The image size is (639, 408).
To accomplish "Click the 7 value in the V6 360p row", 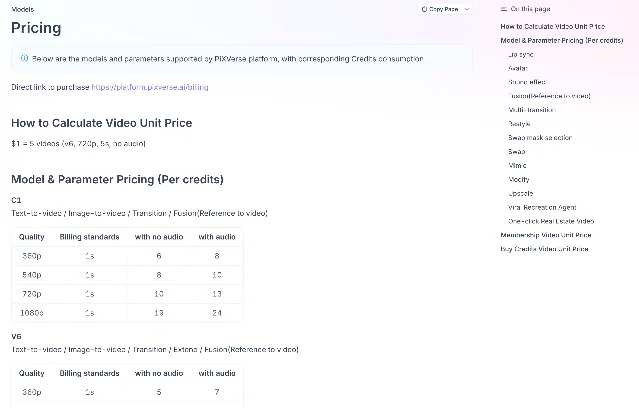I will pos(217,392).
